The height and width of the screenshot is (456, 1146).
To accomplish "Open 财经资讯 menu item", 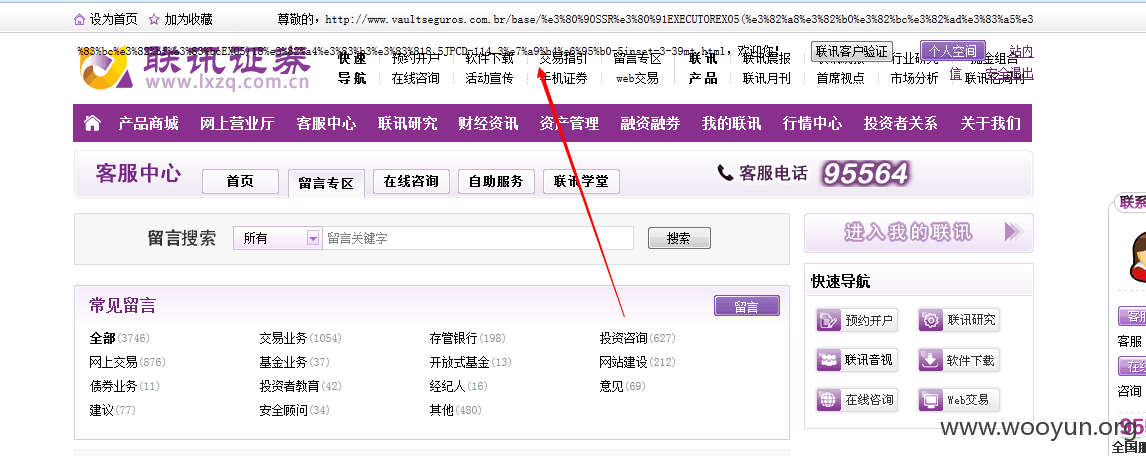I will pos(488,124).
